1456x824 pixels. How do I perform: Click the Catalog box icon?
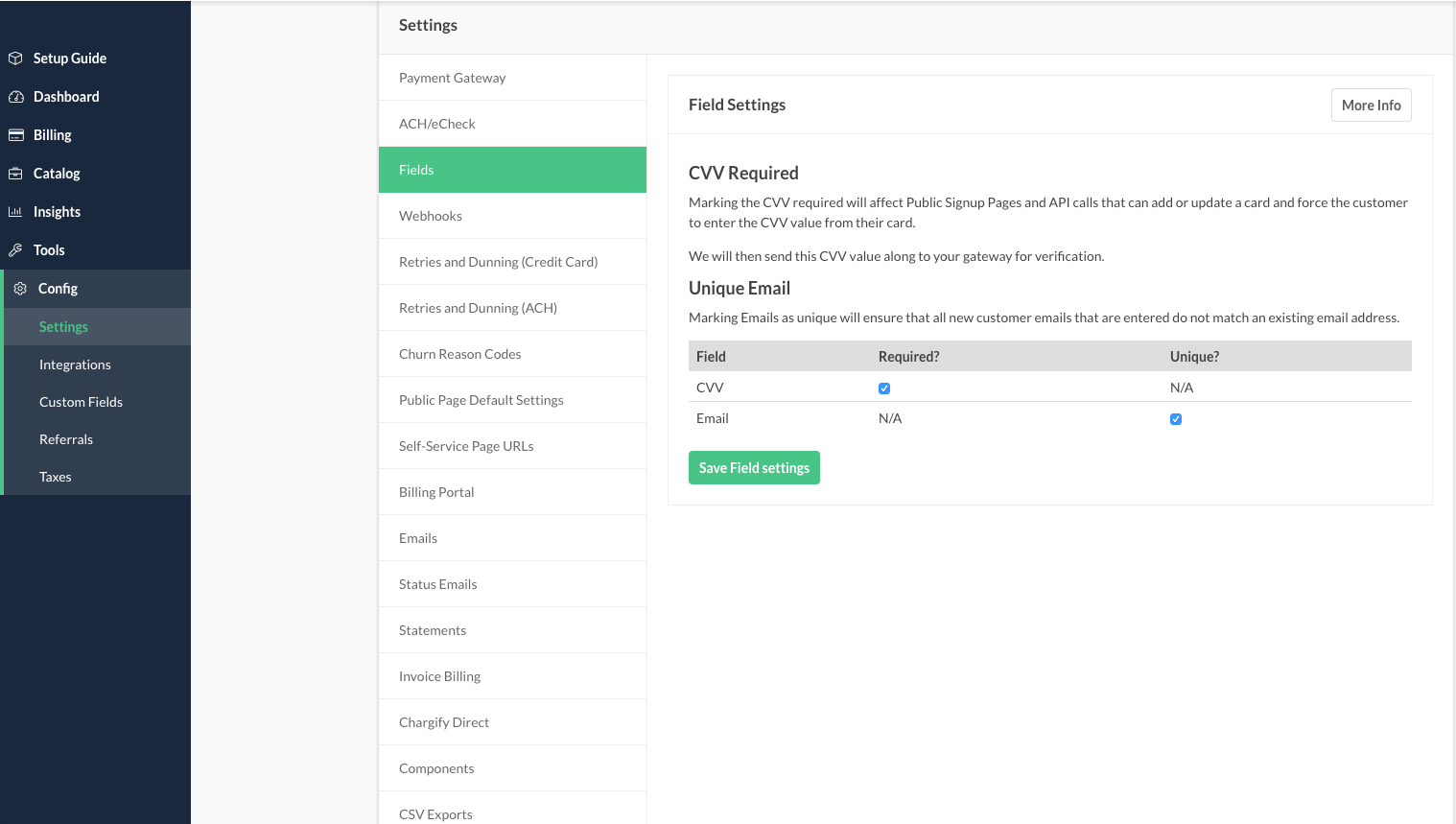15,174
